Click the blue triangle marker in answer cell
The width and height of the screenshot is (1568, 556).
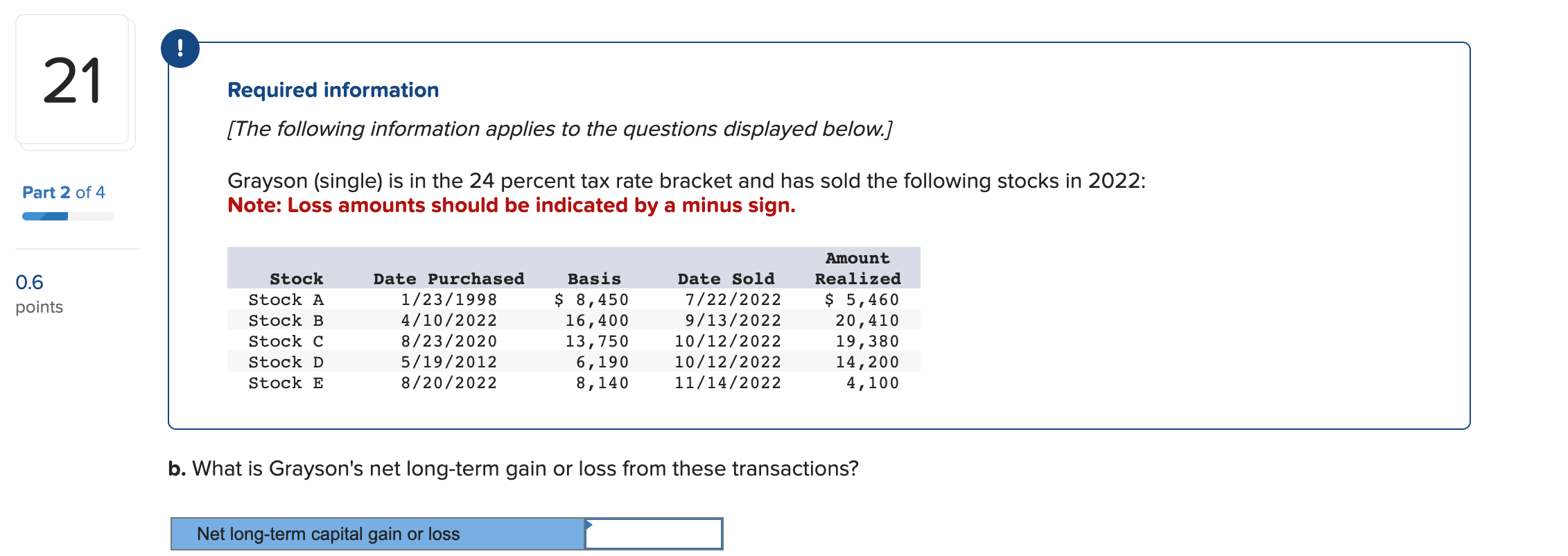coord(589,524)
